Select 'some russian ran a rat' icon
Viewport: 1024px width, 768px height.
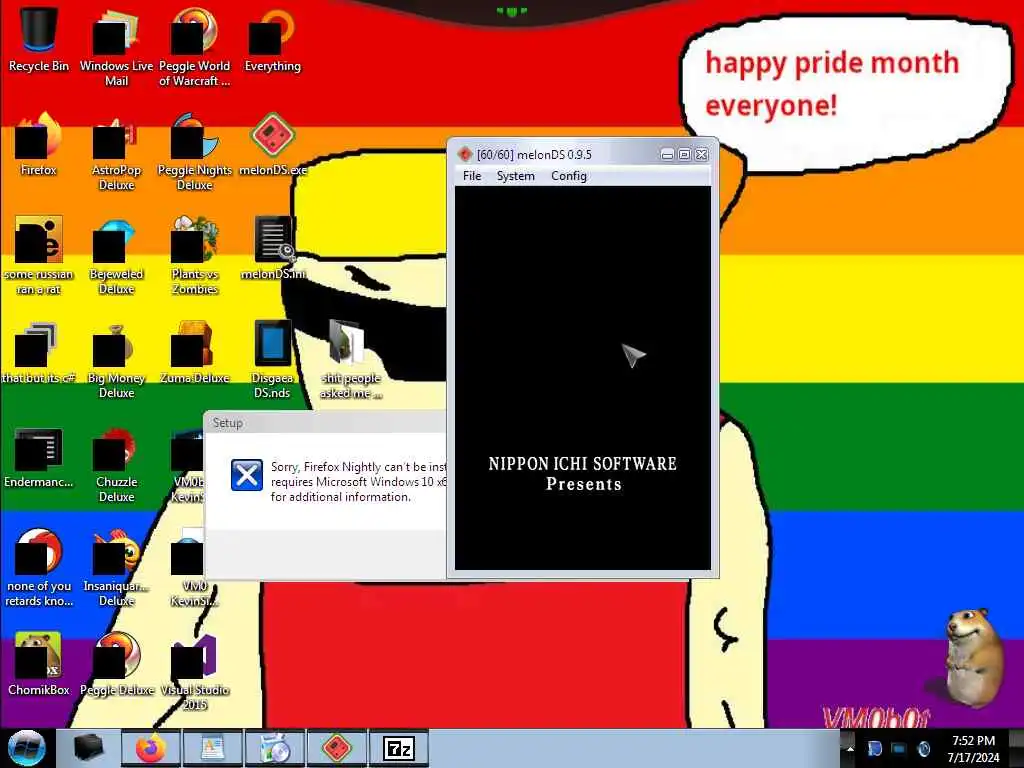39,256
